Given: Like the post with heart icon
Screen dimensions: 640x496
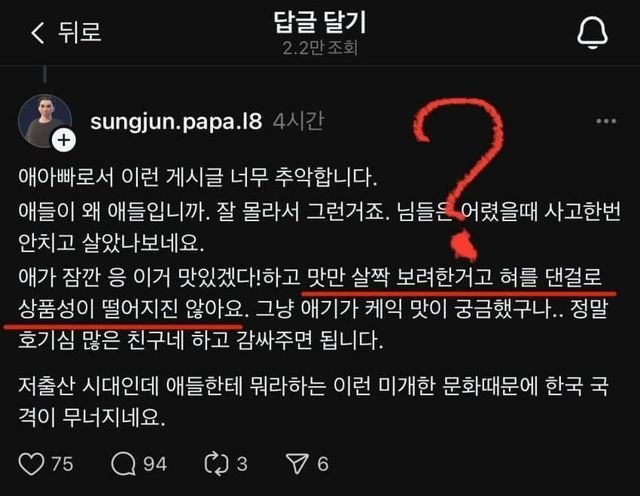Looking at the screenshot, I should pyautogui.click(x=31, y=464).
